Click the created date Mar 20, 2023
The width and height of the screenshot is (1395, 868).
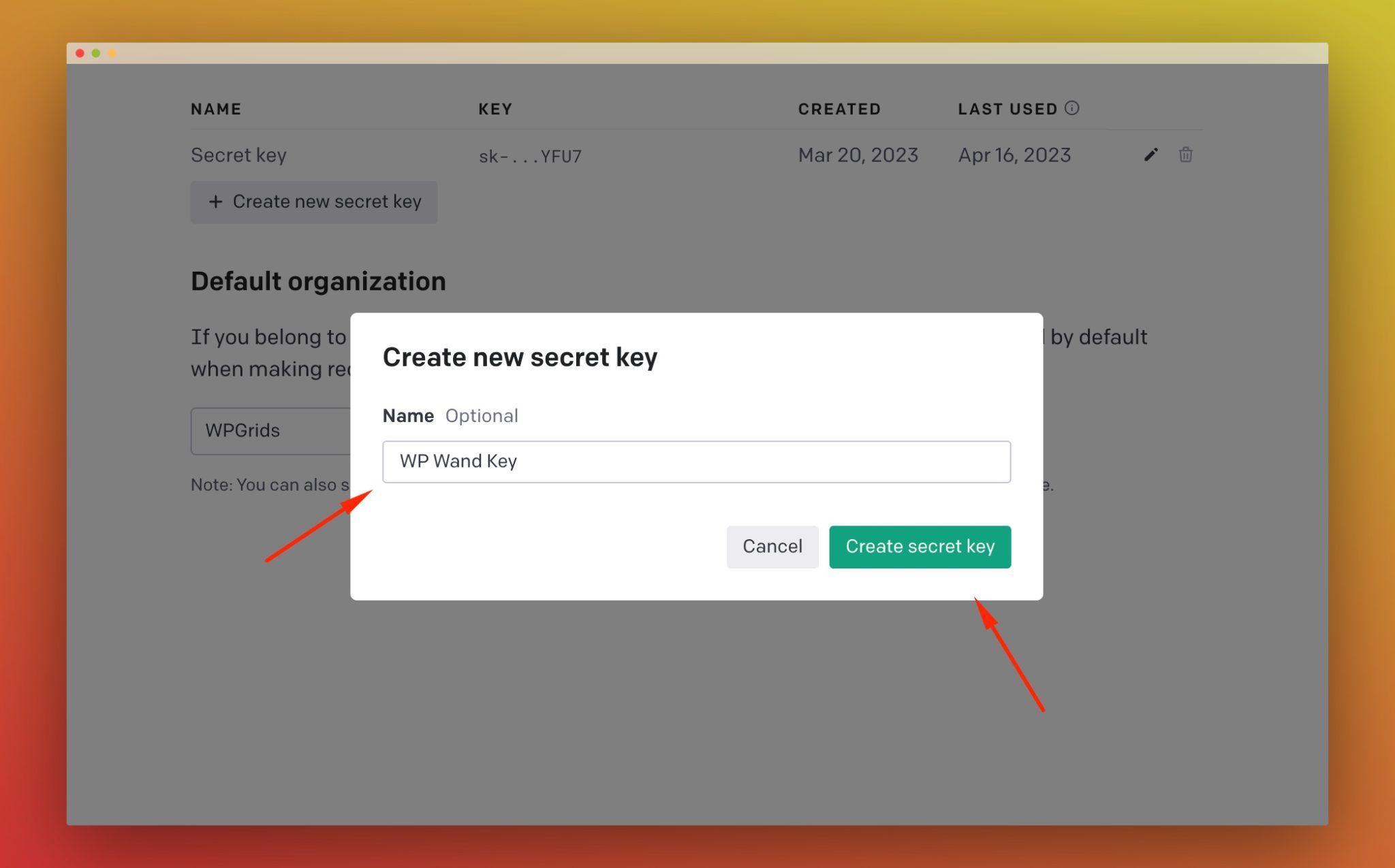point(858,155)
